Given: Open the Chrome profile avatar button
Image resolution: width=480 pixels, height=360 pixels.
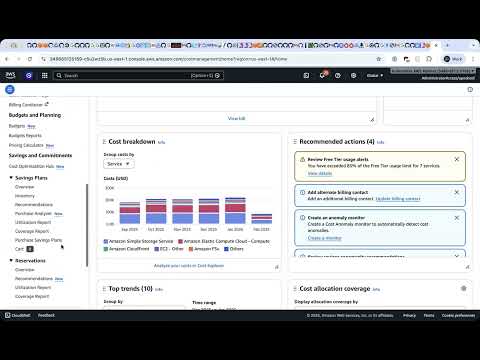Looking at the screenshot, I should 453,59.
